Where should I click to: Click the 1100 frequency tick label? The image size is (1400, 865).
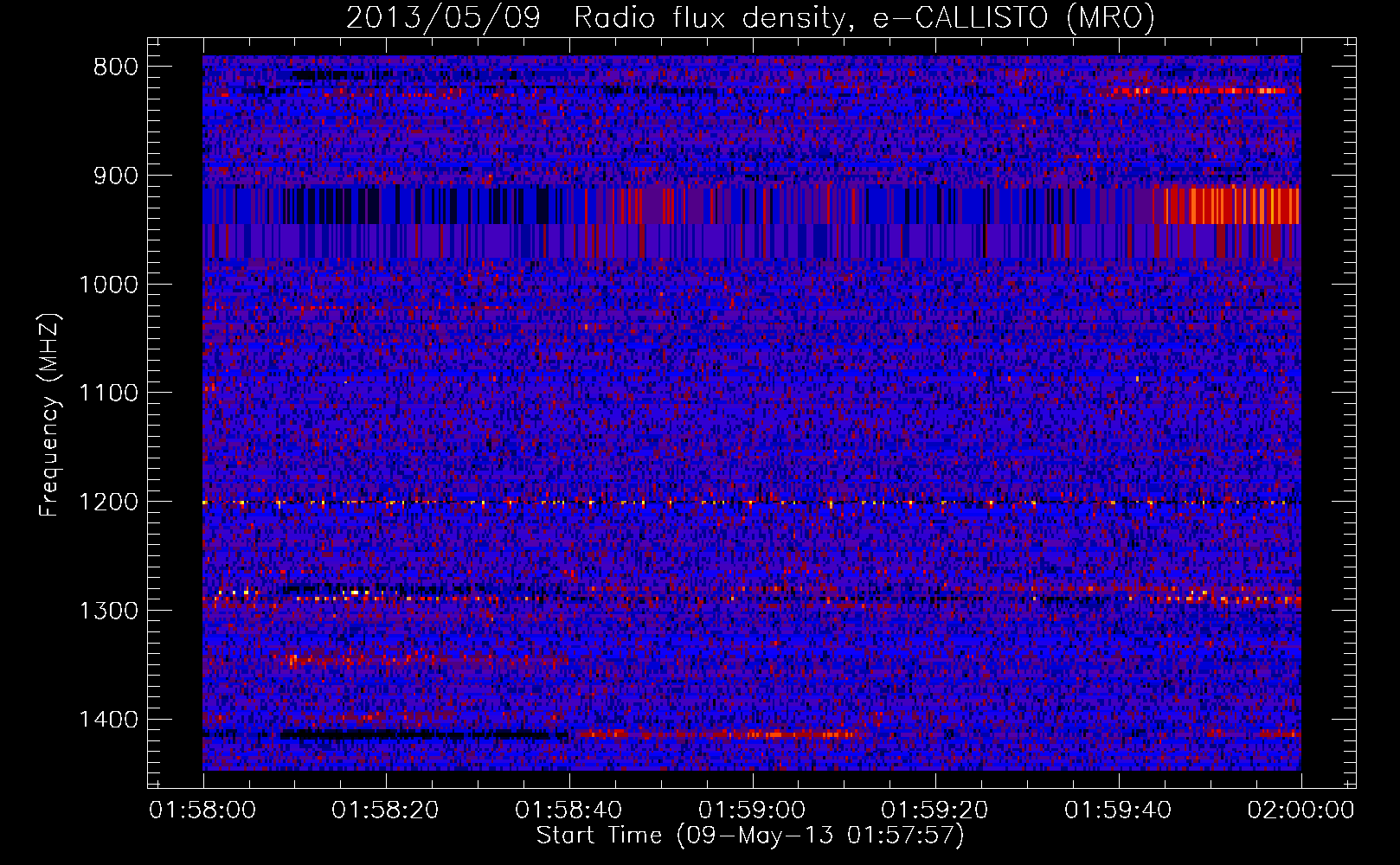tap(109, 394)
